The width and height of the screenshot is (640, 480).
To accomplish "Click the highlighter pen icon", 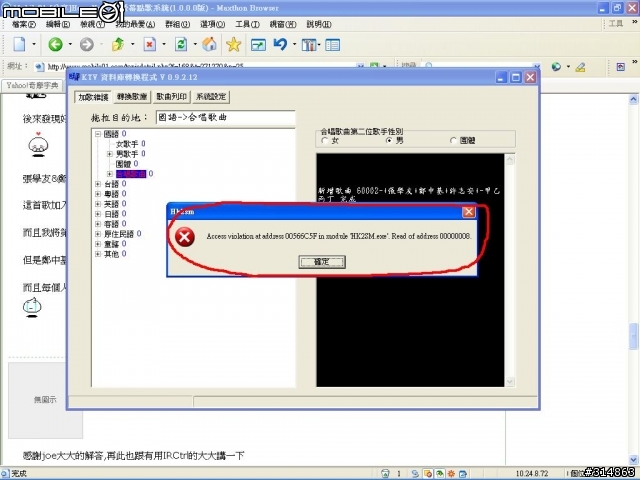I will [580, 67].
